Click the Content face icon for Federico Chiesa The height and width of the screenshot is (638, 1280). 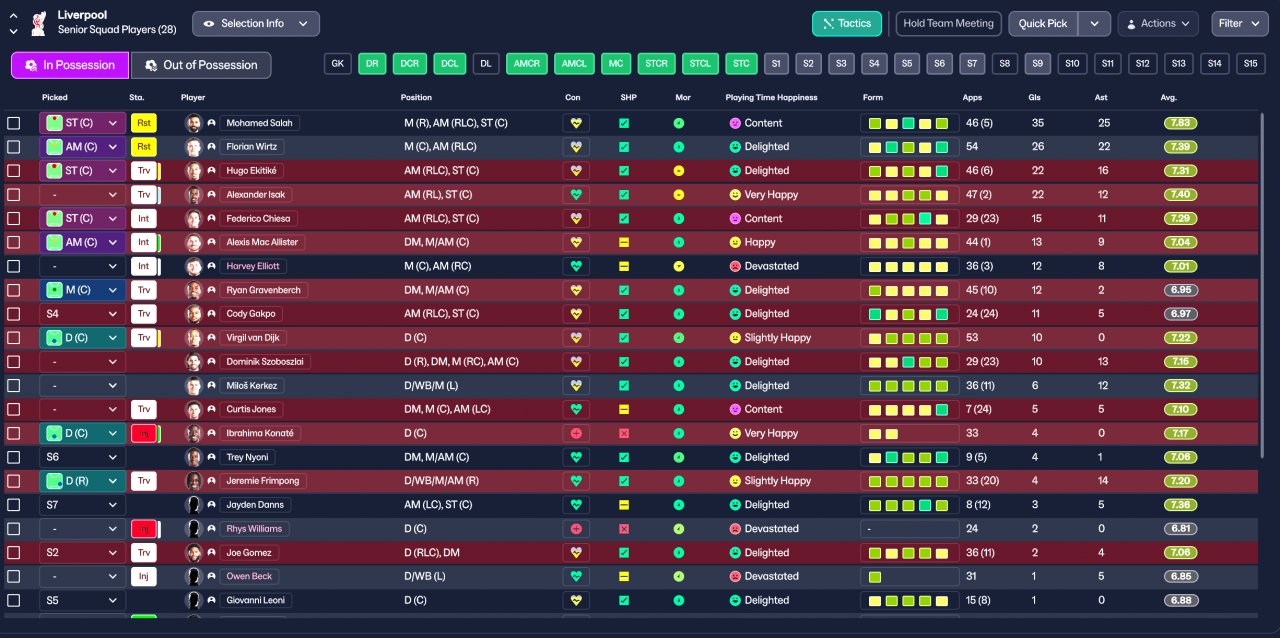coord(735,218)
